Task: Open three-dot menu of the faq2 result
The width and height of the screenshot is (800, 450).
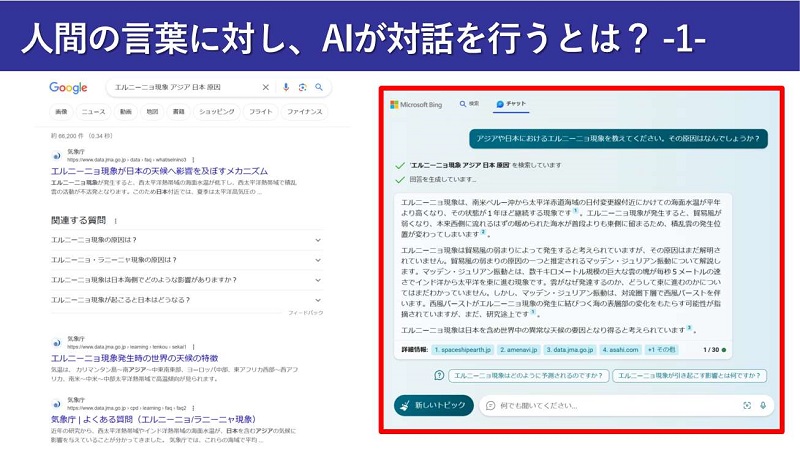Action: coord(193,408)
